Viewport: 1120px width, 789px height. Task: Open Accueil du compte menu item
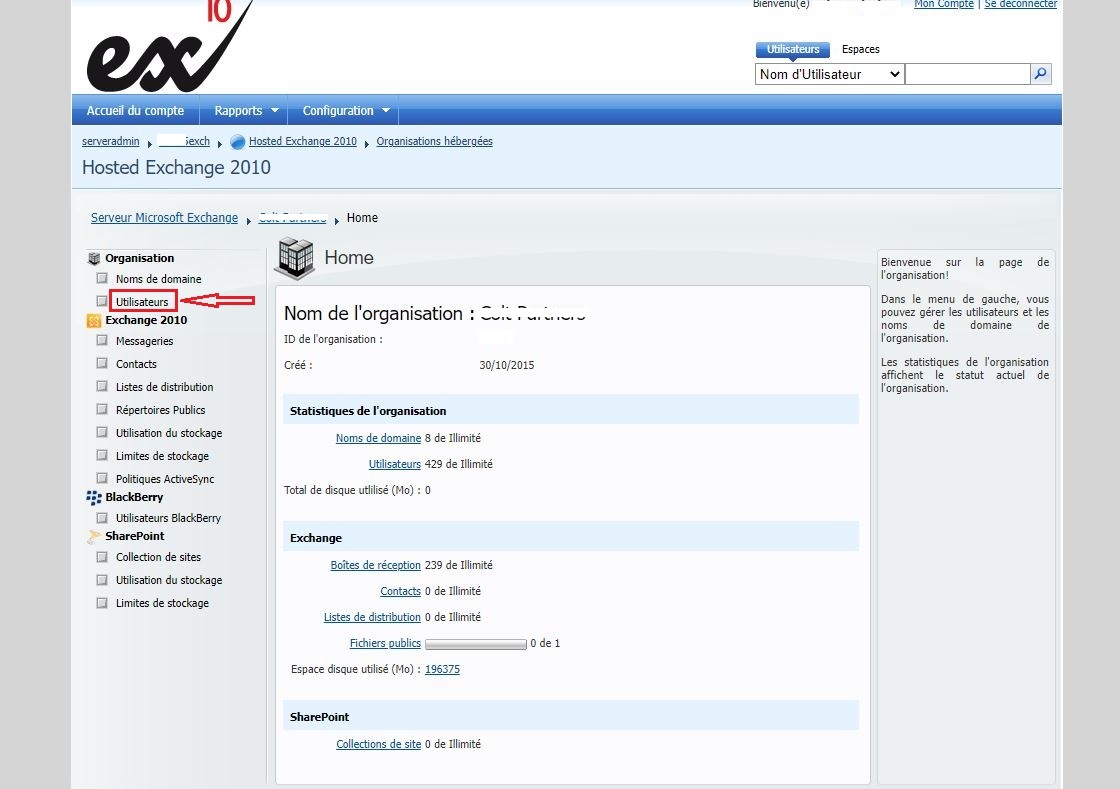(135, 111)
